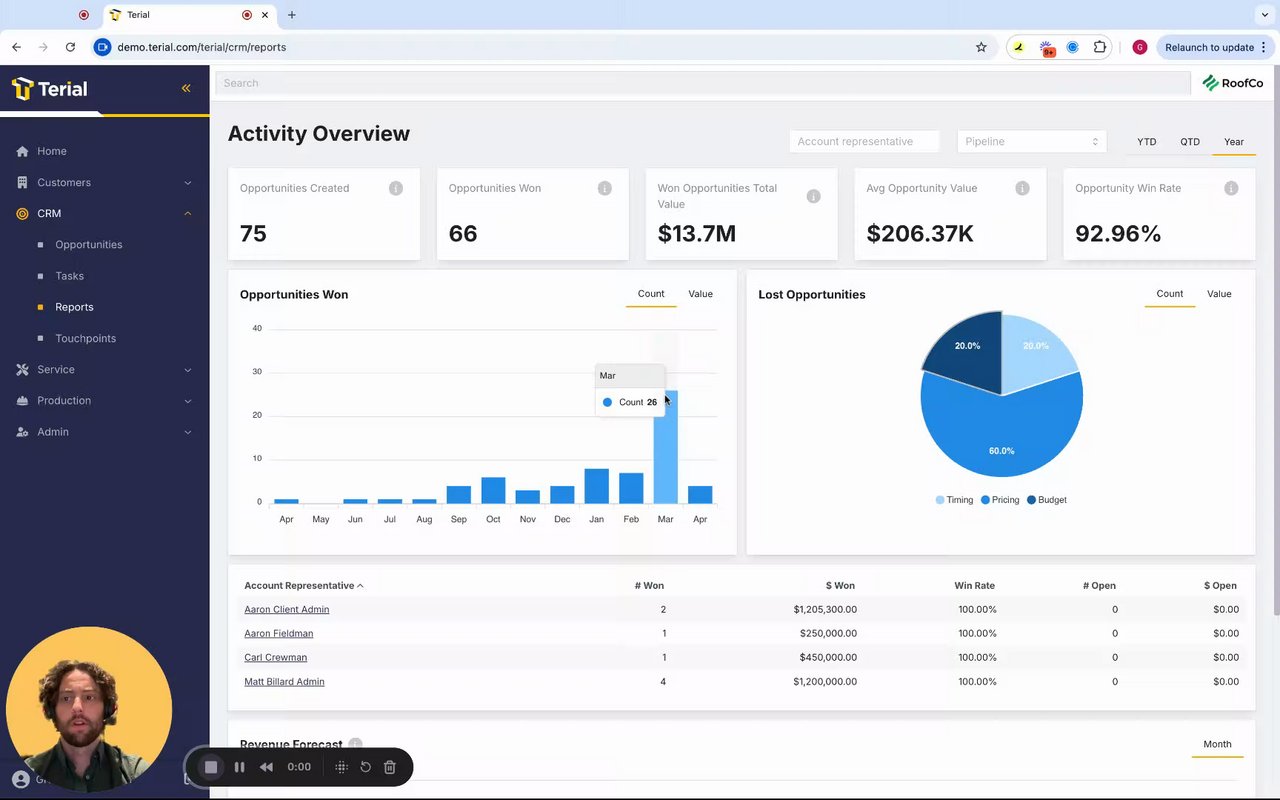
Task: Open the Aaron Client Admin link
Action: point(287,609)
